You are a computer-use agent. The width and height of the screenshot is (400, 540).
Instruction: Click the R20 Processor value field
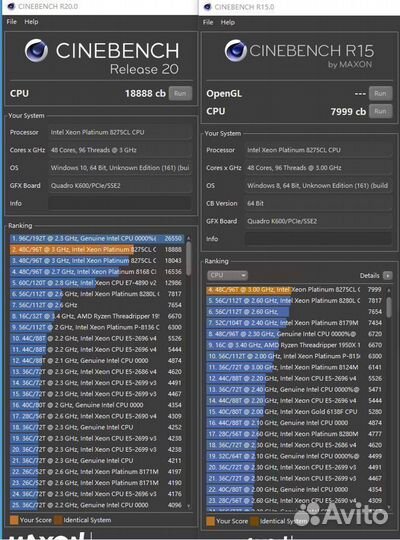(120, 132)
